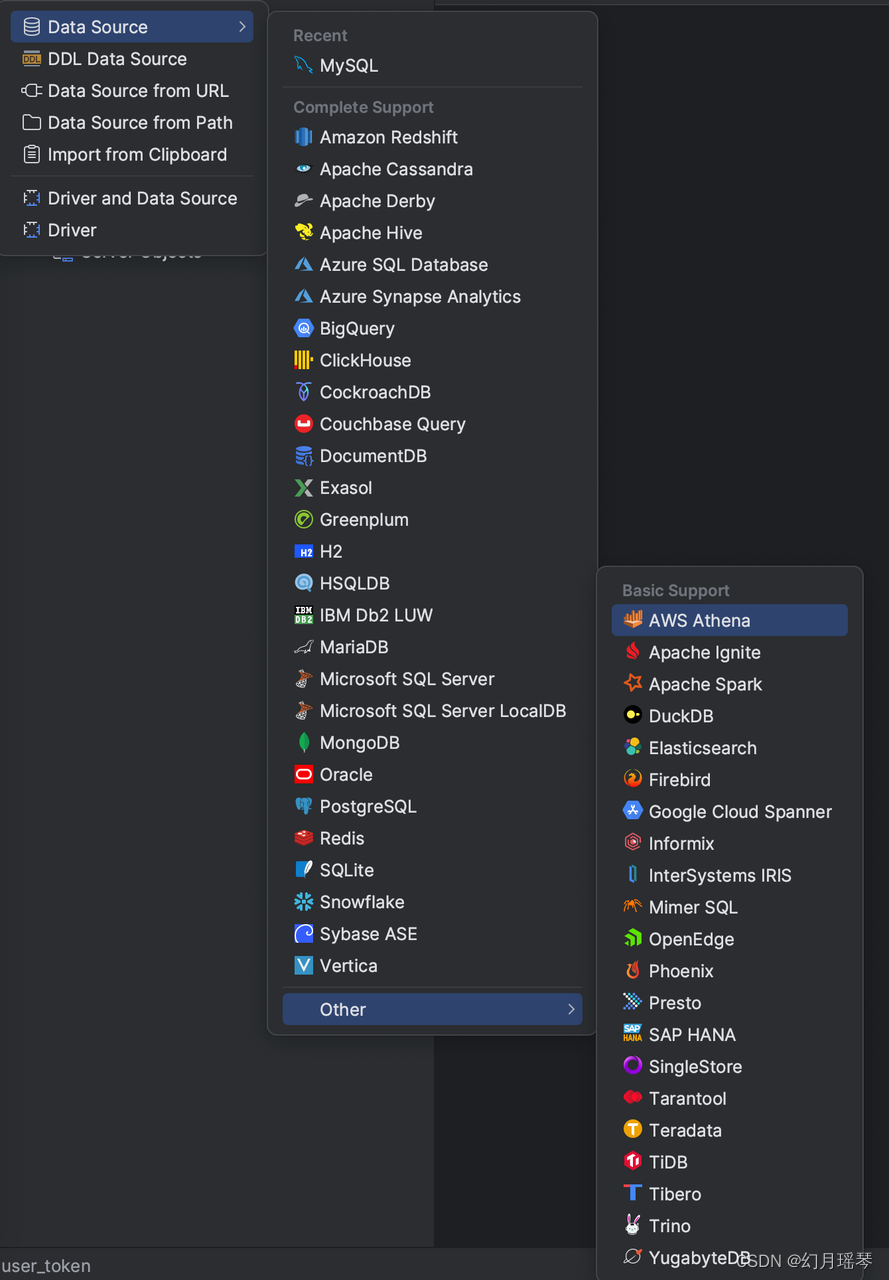Click the MongoDB leaf icon
This screenshot has height=1280, width=889.
[x=304, y=743]
